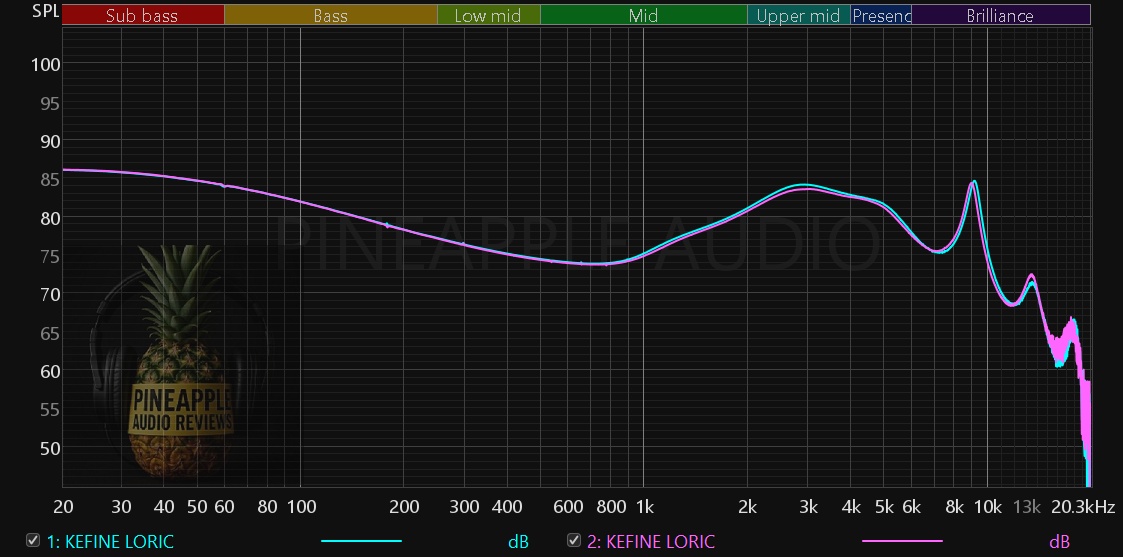Click the 75 dB value on the SPL axis
This screenshot has width=1123, height=557.
(x=49, y=257)
